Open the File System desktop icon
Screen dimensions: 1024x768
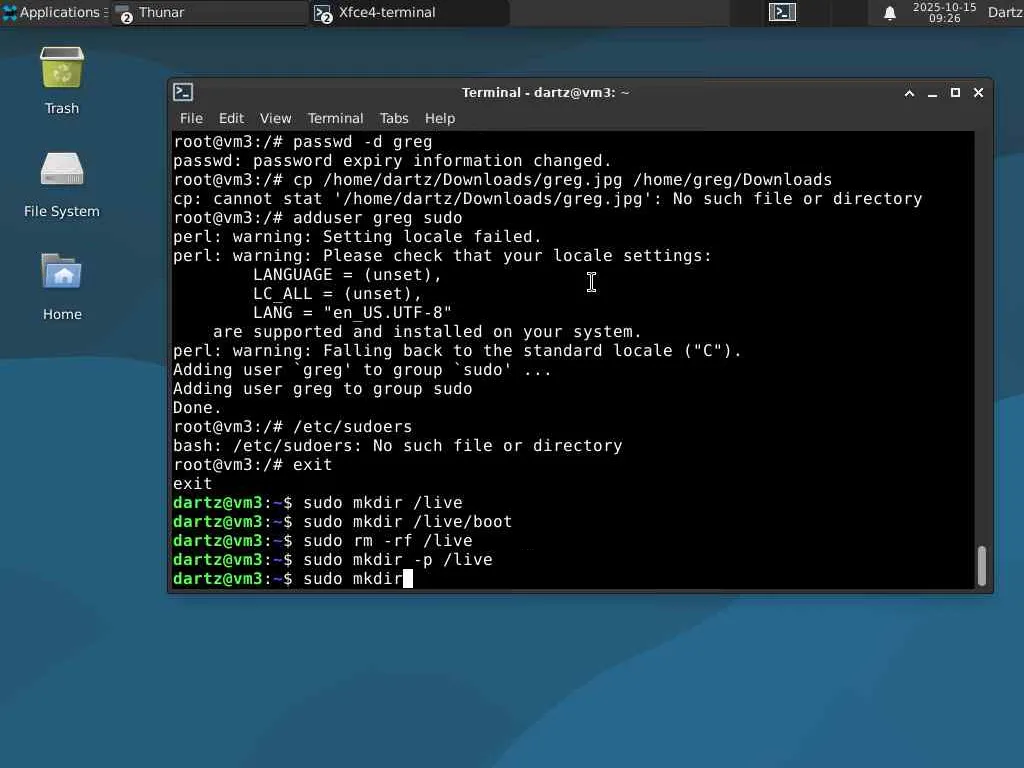(x=62, y=184)
